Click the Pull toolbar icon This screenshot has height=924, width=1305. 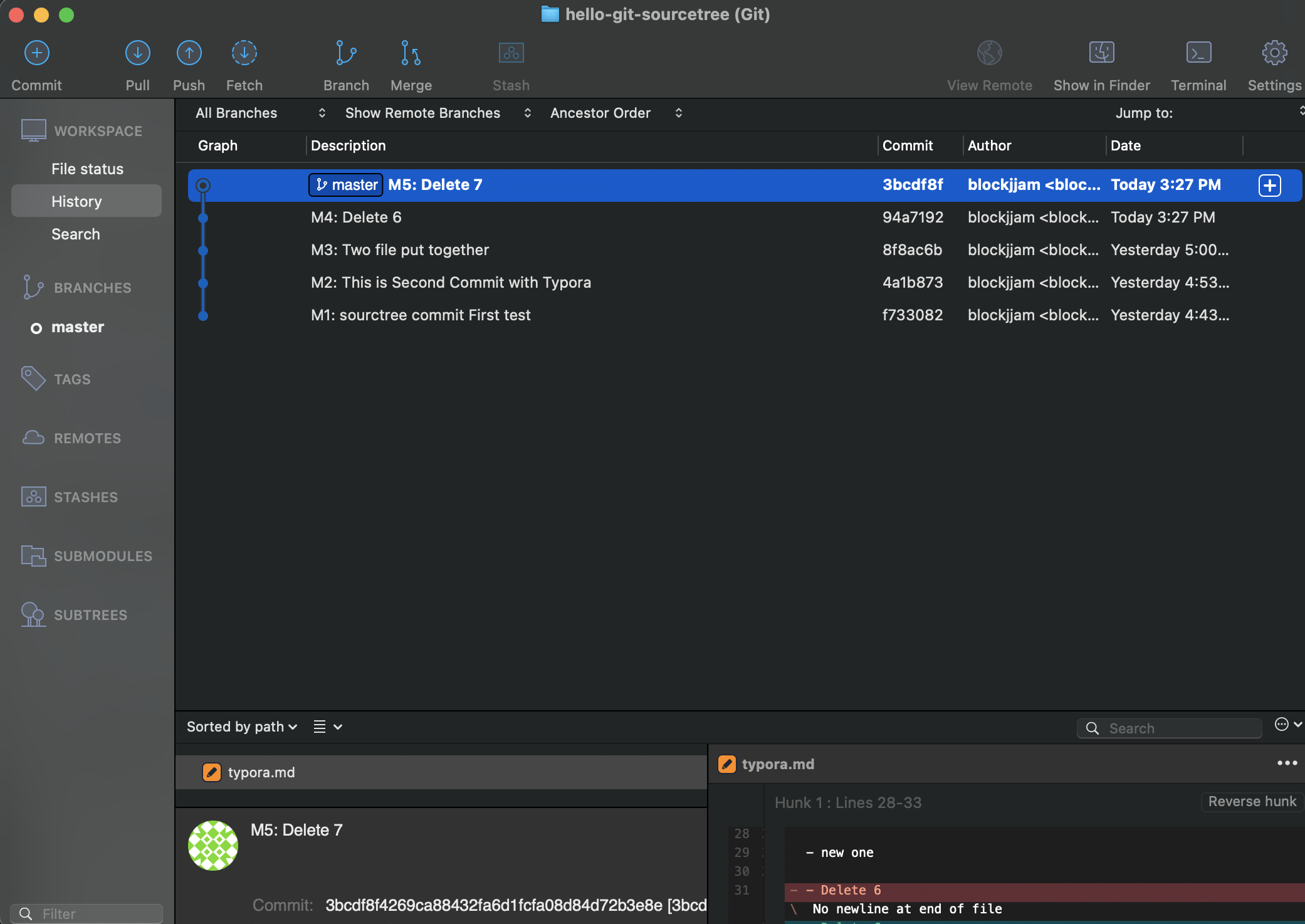(x=137, y=53)
